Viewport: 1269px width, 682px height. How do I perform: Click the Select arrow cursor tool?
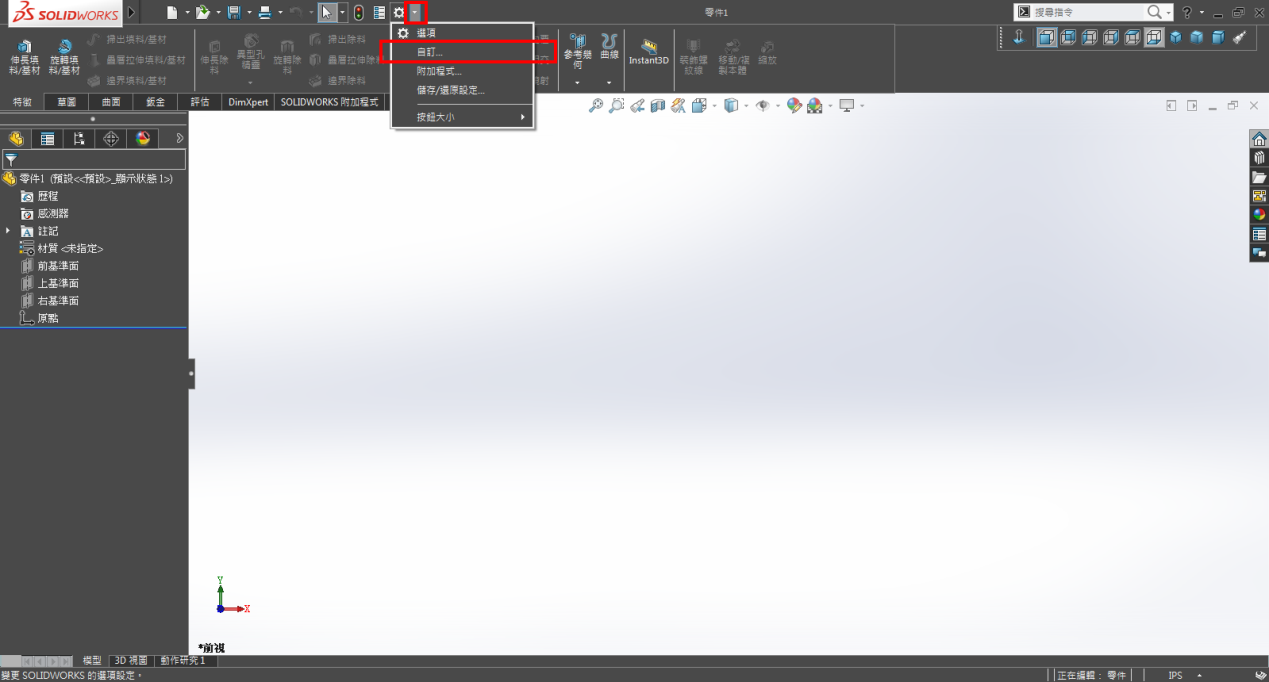pyautogui.click(x=327, y=12)
